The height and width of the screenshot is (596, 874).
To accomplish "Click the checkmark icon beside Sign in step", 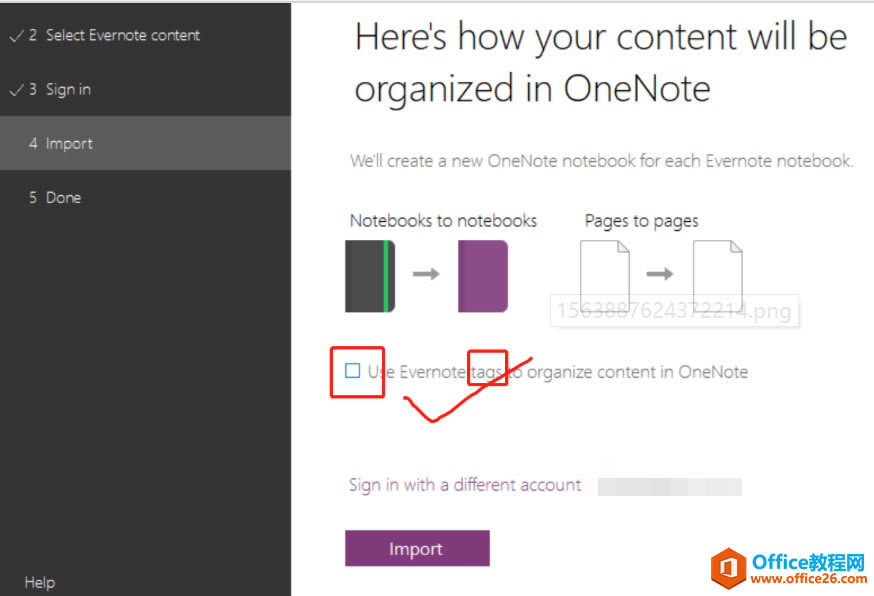I will [17, 89].
